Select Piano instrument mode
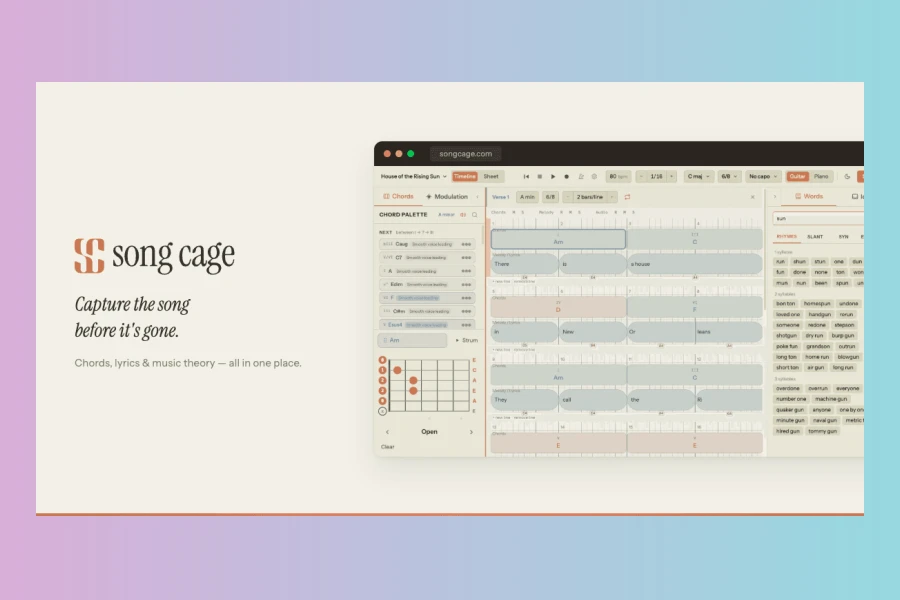Image resolution: width=900 pixels, height=600 pixels. (821, 176)
